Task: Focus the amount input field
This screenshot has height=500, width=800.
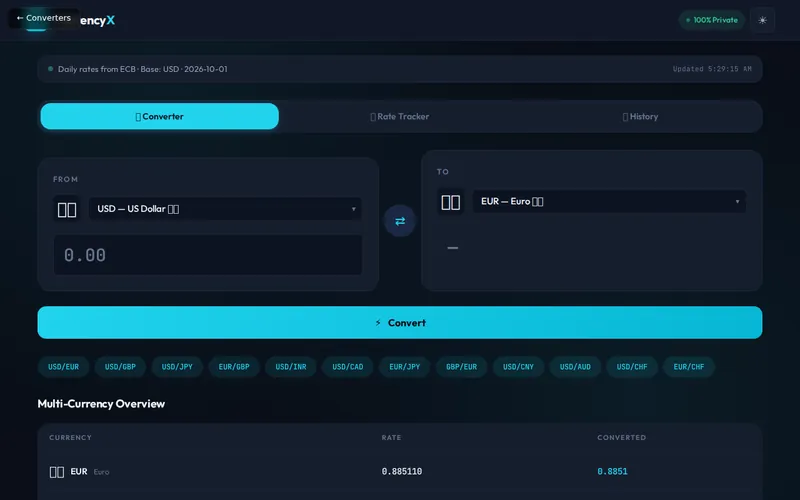Action: [208, 255]
